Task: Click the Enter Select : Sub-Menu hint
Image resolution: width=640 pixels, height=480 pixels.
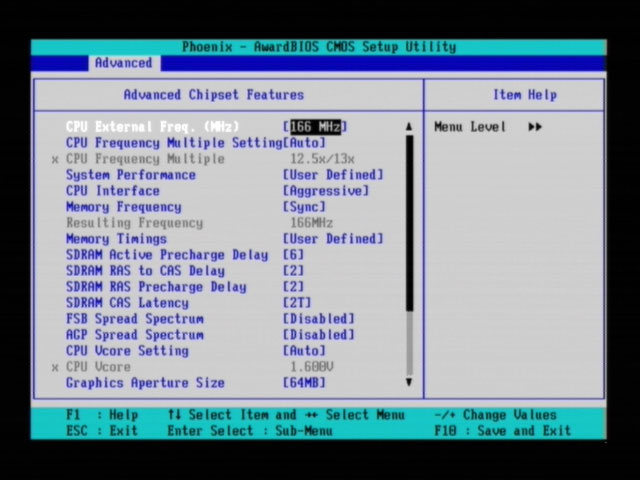Action: [250, 431]
